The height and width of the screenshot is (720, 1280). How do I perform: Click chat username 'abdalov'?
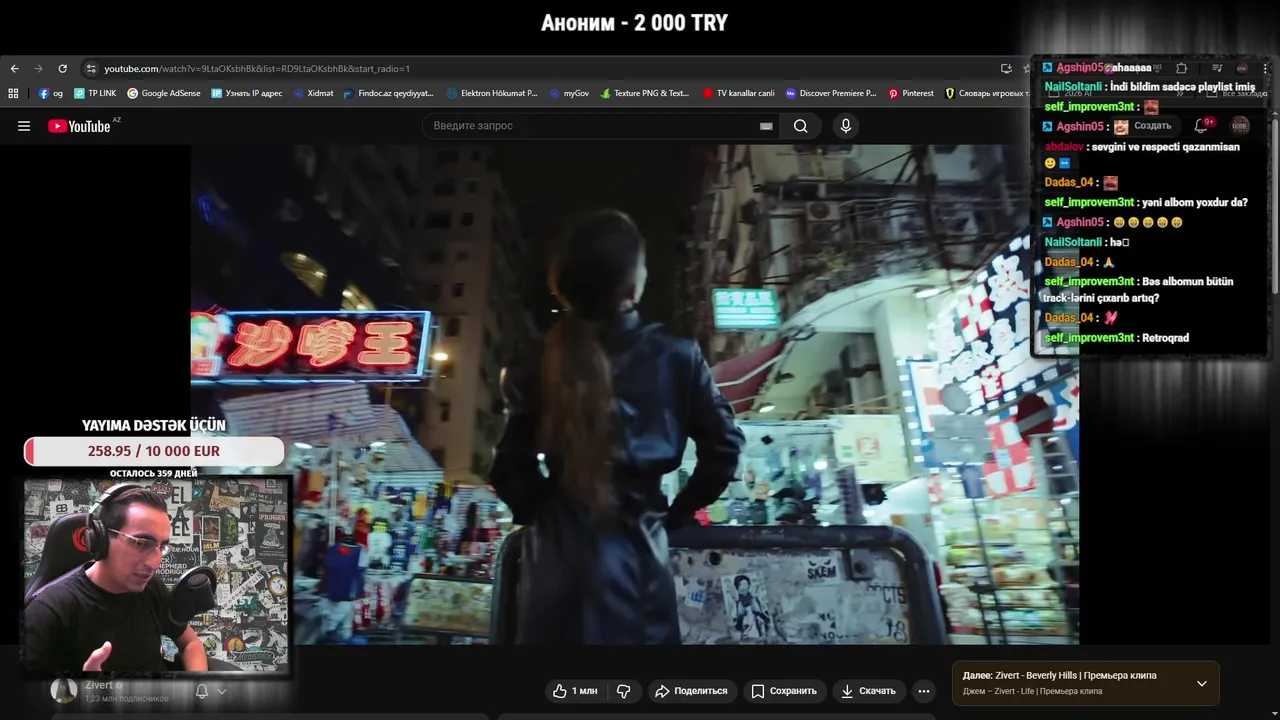tap(1064, 147)
